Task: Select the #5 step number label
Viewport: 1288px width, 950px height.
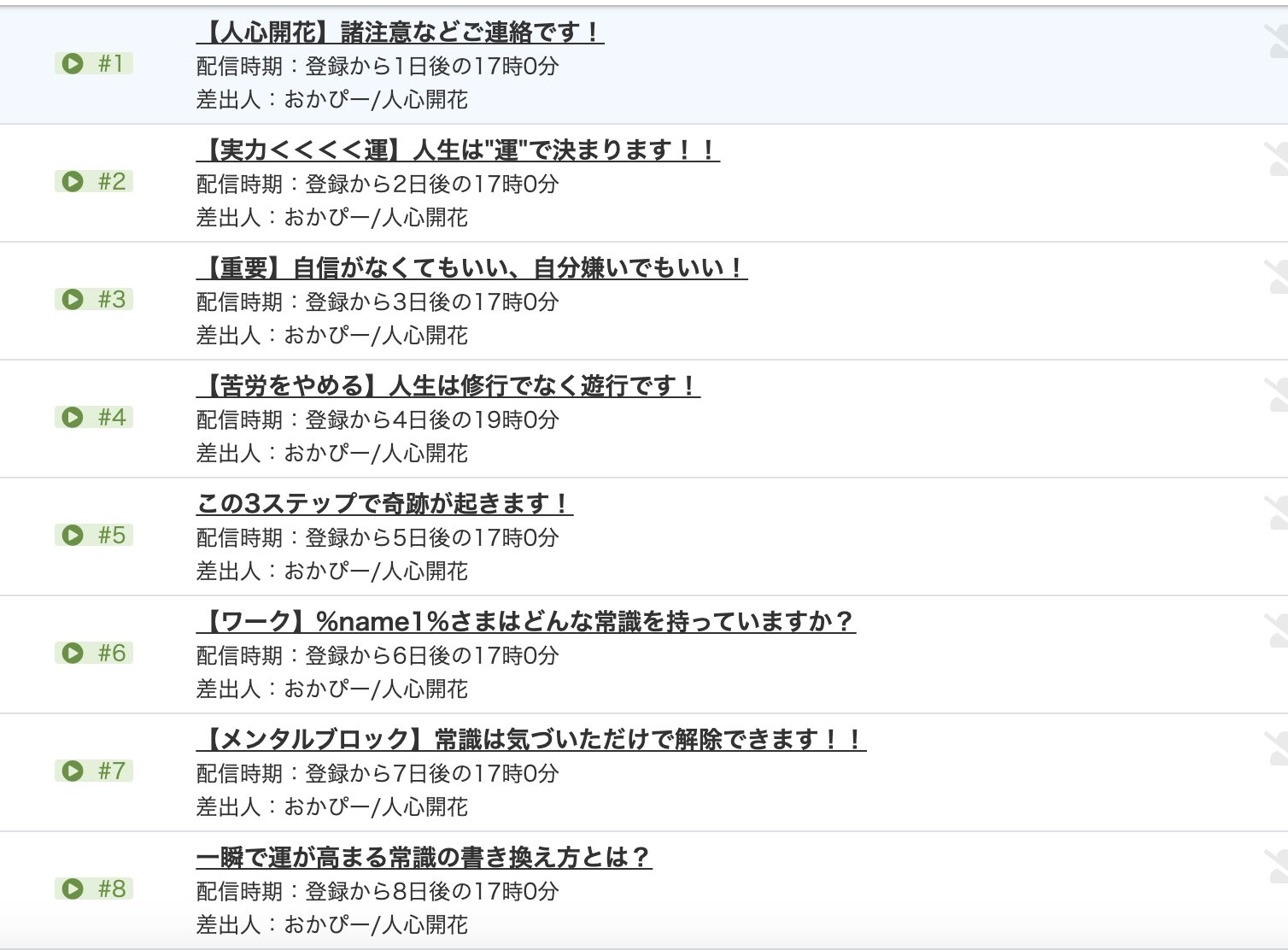Action: click(x=112, y=536)
